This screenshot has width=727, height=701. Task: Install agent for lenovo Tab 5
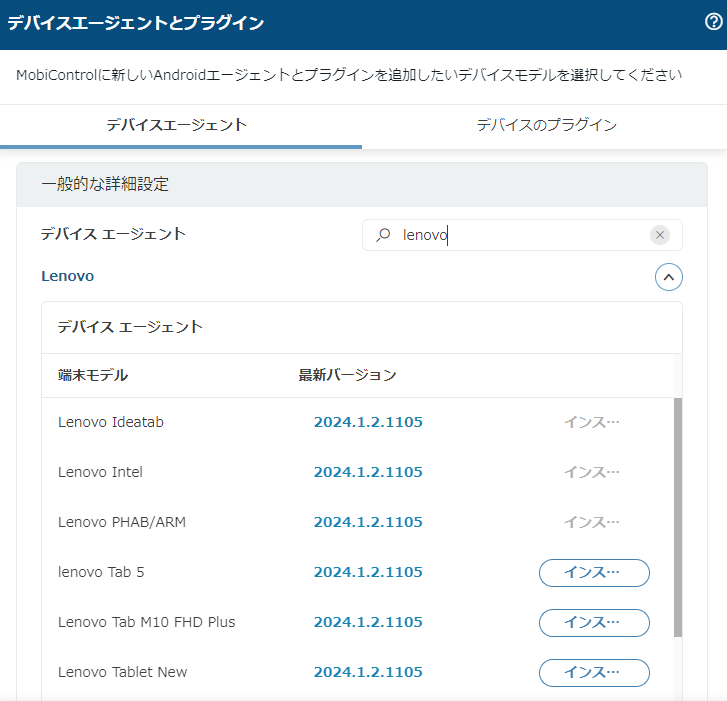point(594,573)
